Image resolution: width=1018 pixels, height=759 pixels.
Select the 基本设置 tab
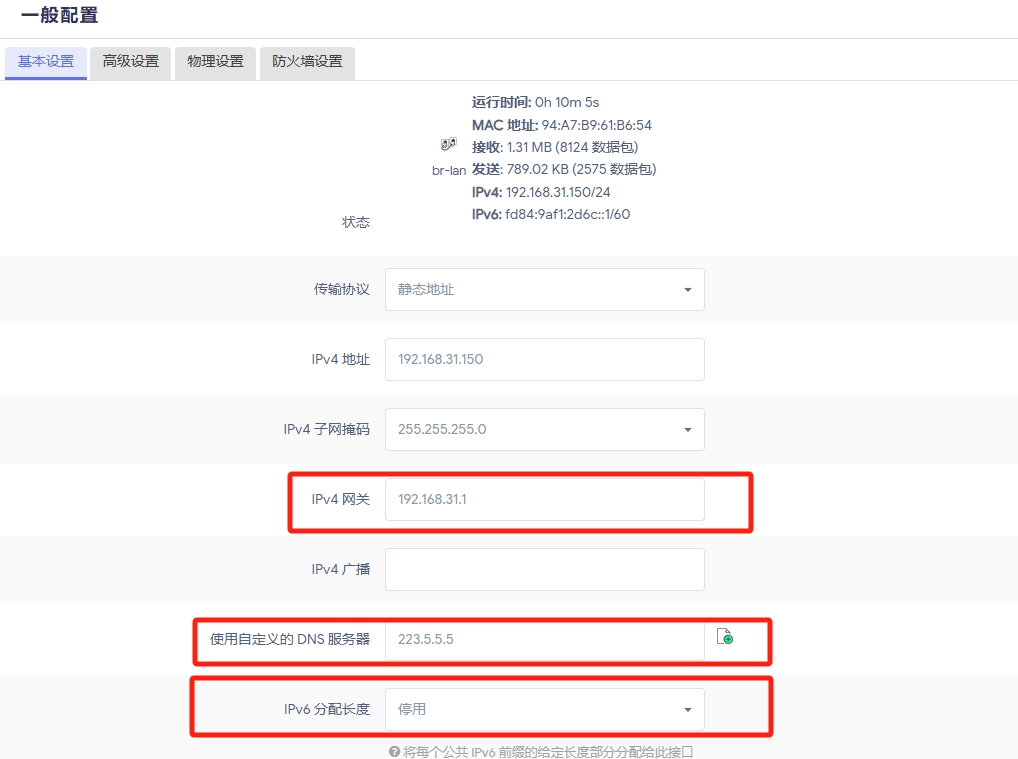tap(46, 62)
